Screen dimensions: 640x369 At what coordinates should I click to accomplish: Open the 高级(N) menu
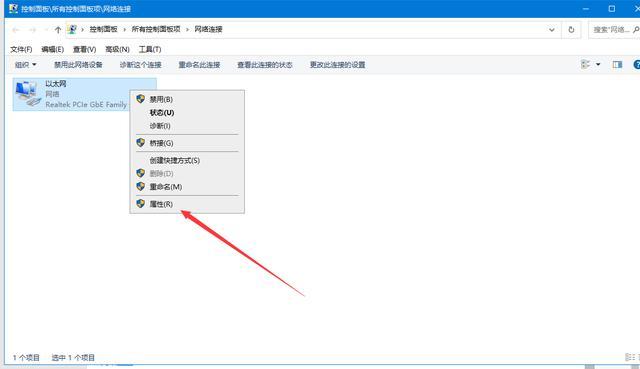117,49
